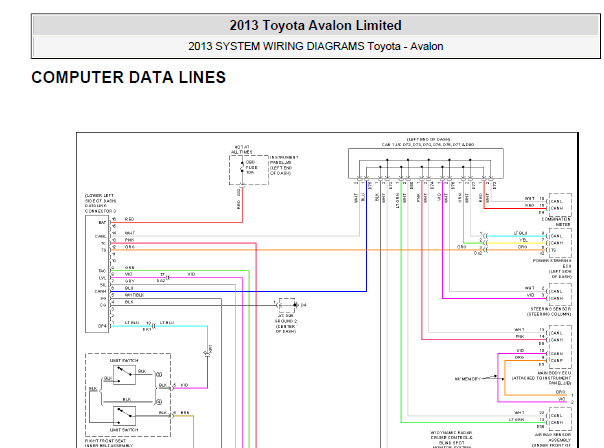Click the "MAIN BODY ECU" label

click(x=542, y=378)
